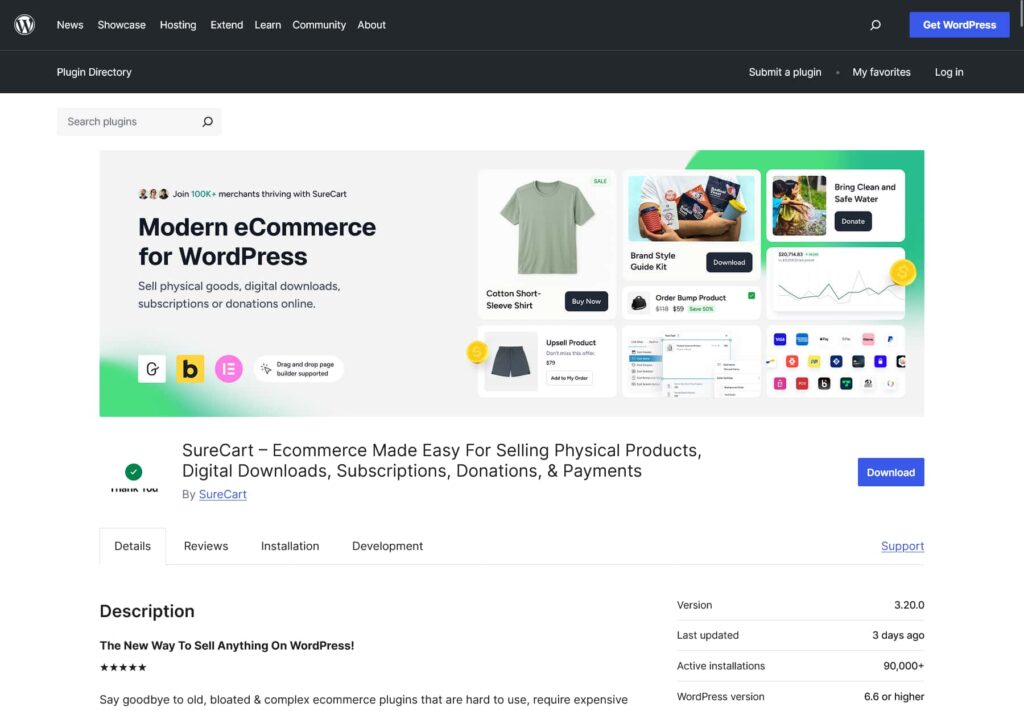The height and width of the screenshot is (711, 1024).
Task: Open the Development tab
Action: [x=387, y=546]
